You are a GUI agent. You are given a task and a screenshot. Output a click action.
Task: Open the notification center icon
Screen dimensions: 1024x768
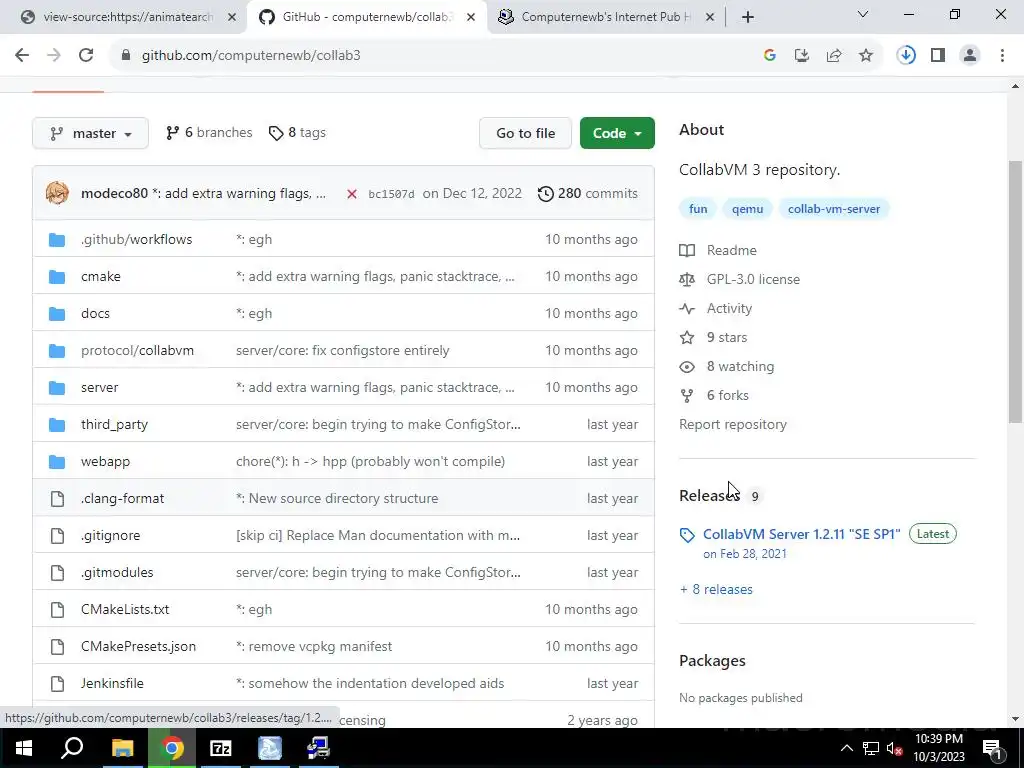(x=991, y=748)
